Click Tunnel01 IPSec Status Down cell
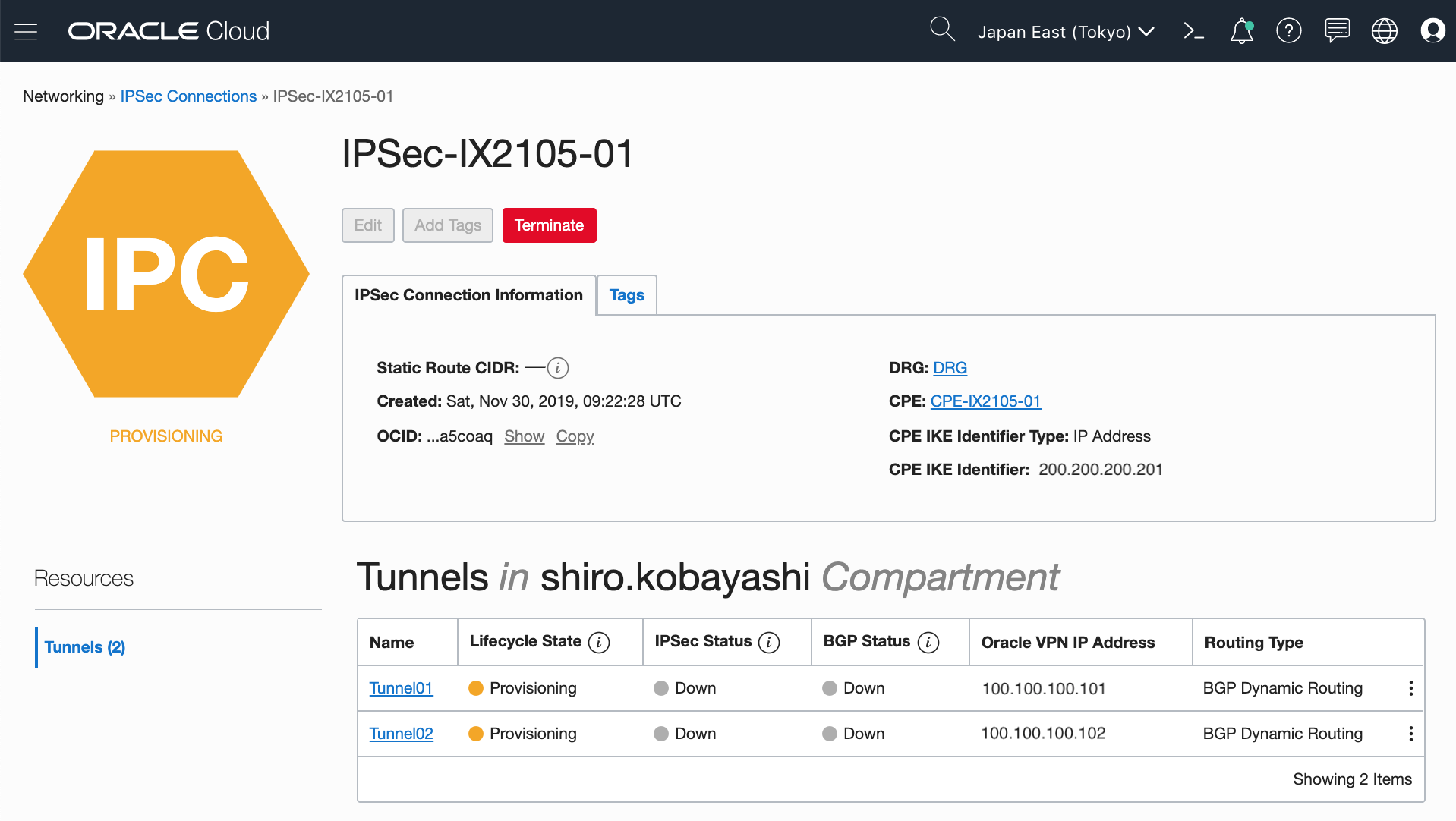Viewport: 1456px width, 821px height. click(685, 688)
